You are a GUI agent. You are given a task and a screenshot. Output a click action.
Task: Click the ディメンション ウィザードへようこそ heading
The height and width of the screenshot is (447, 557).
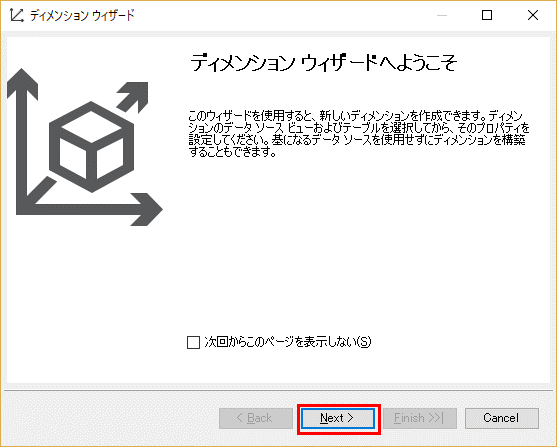[324, 63]
